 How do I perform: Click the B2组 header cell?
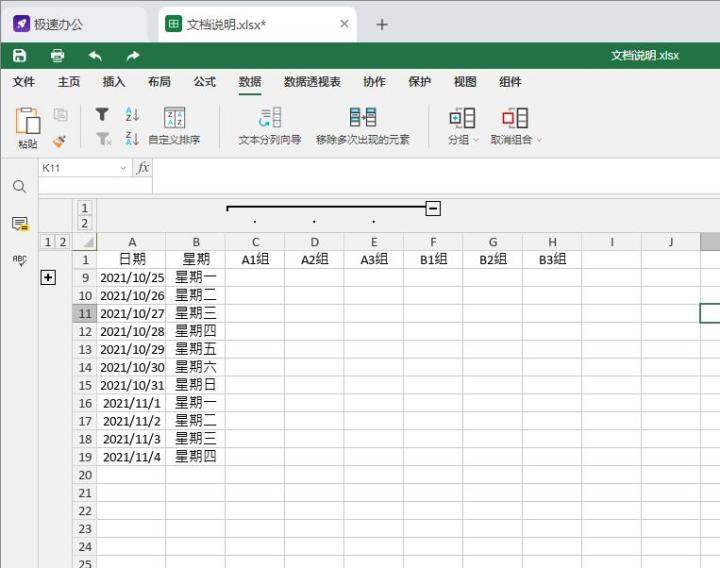pyautogui.click(x=493, y=260)
